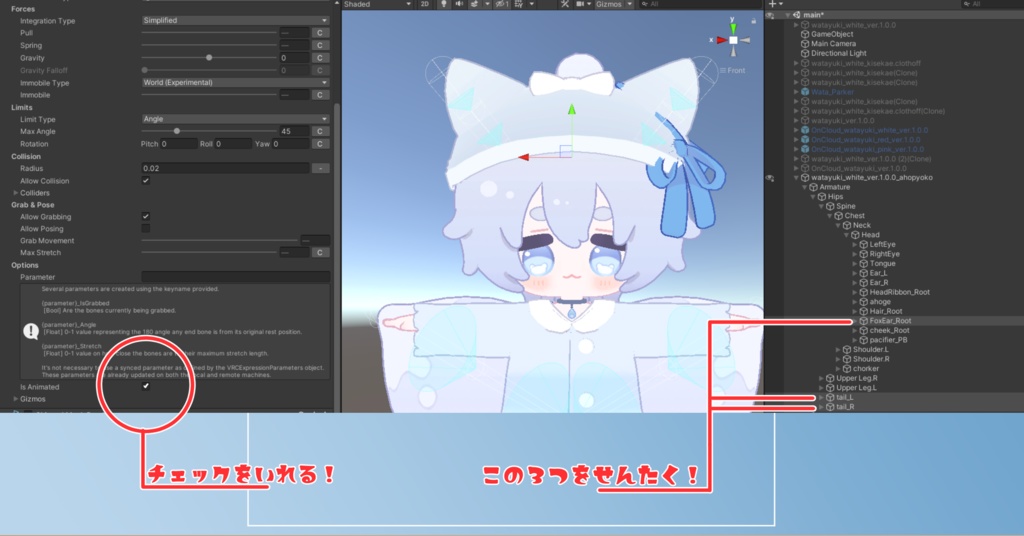Click cube icon of OnCloud_watayuki_white_ver.1.0.0 prefab

[805, 130]
